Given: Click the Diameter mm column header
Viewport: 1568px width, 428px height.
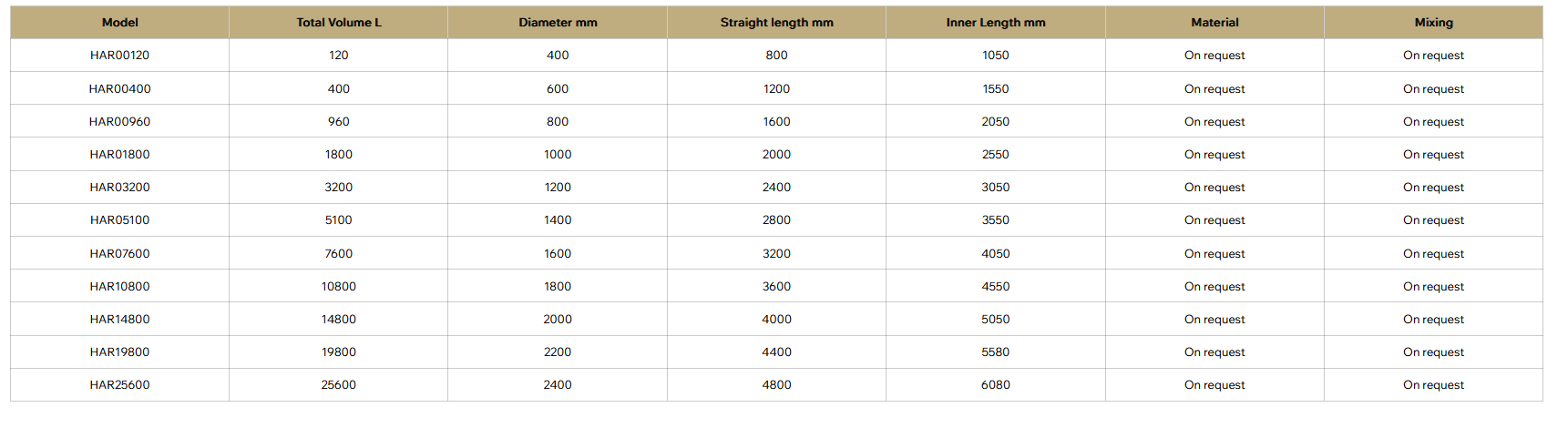Looking at the screenshot, I should (558, 23).
